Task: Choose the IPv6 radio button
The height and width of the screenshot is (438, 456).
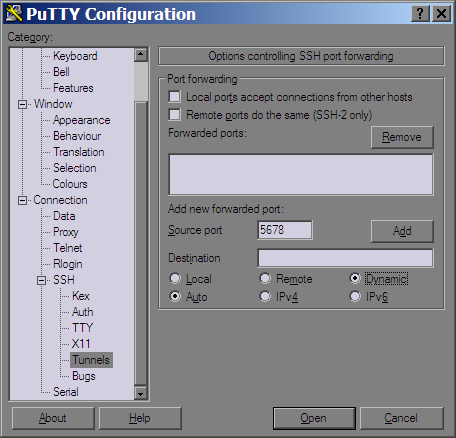Action: (355, 296)
